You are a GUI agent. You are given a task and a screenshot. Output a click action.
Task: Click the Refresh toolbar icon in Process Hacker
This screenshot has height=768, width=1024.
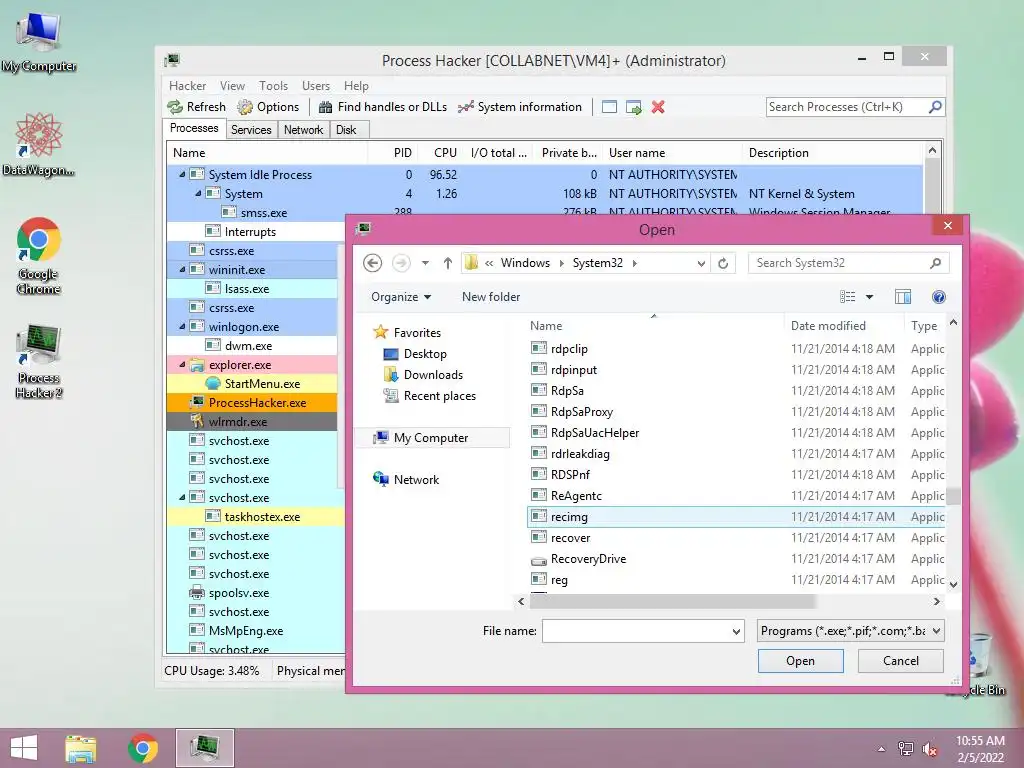[175, 107]
